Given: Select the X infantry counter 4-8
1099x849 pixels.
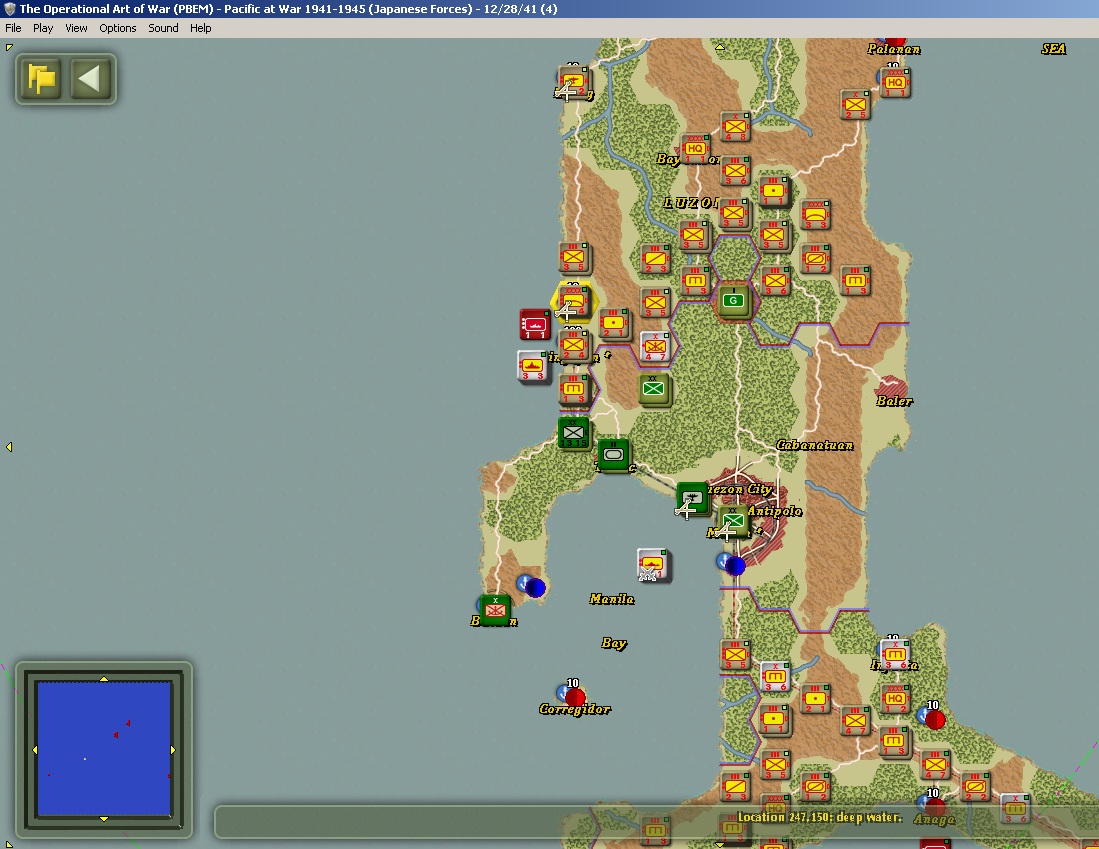Looking at the screenshot, I should click(x=735, y=127).
